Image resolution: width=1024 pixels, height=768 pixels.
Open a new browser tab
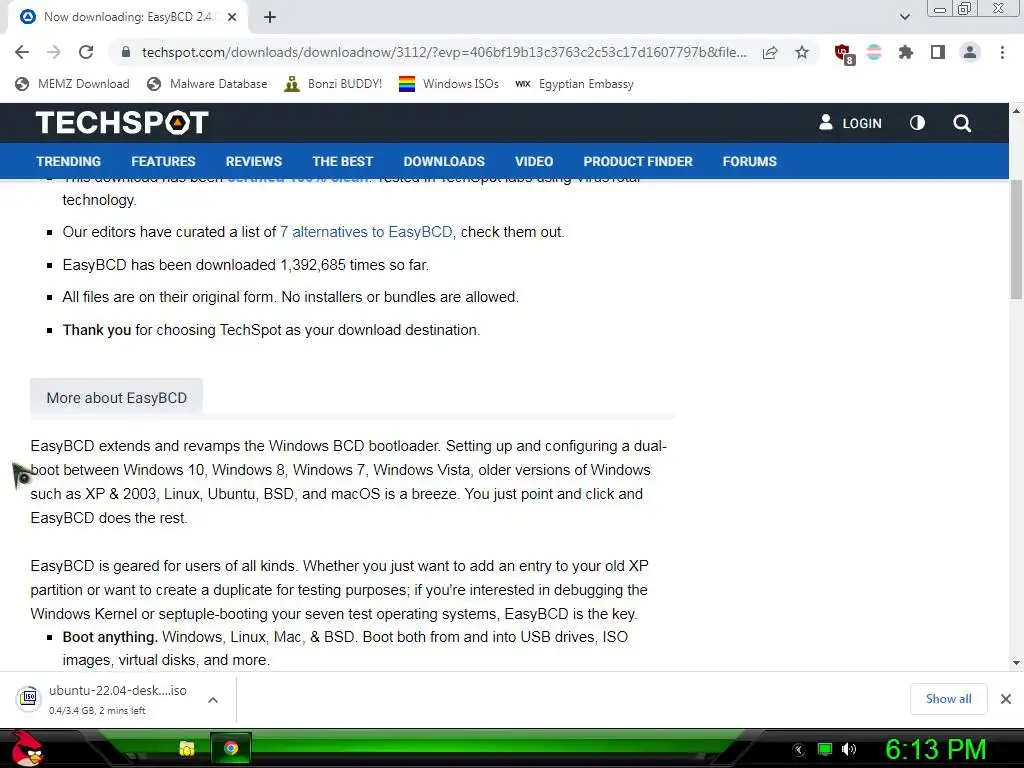click(270, 18)
